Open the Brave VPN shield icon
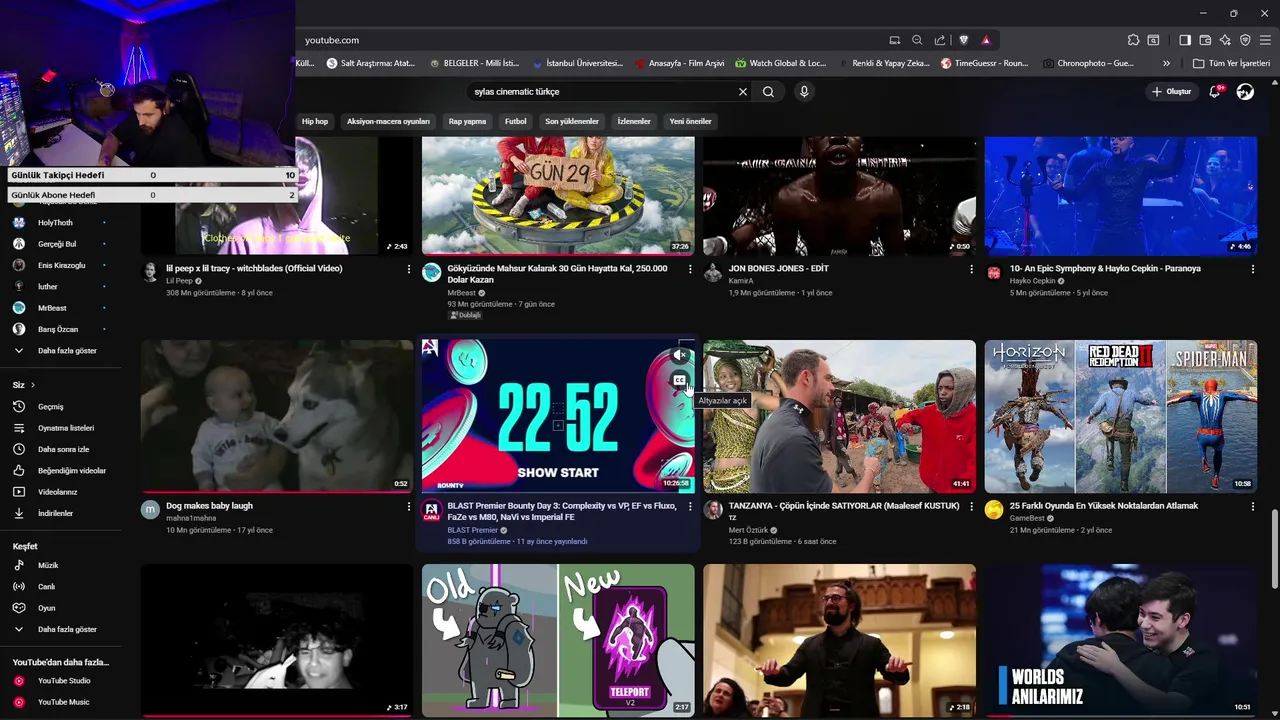The height and width of the screenshot is (720, 1280). [x=1245, y=40]
